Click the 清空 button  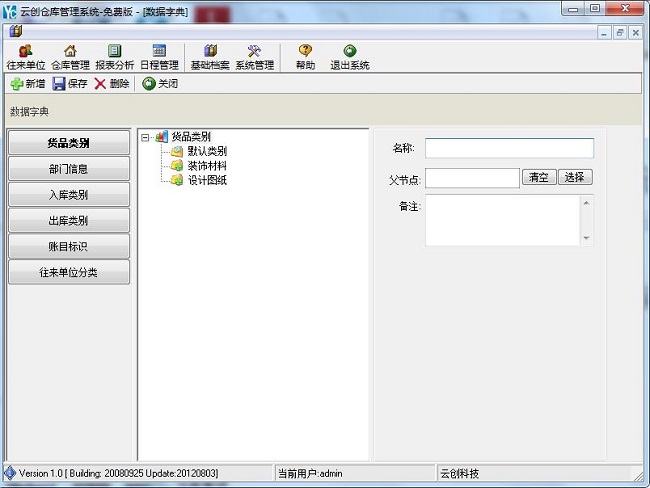pyautogui.click(x=539, y=177)
